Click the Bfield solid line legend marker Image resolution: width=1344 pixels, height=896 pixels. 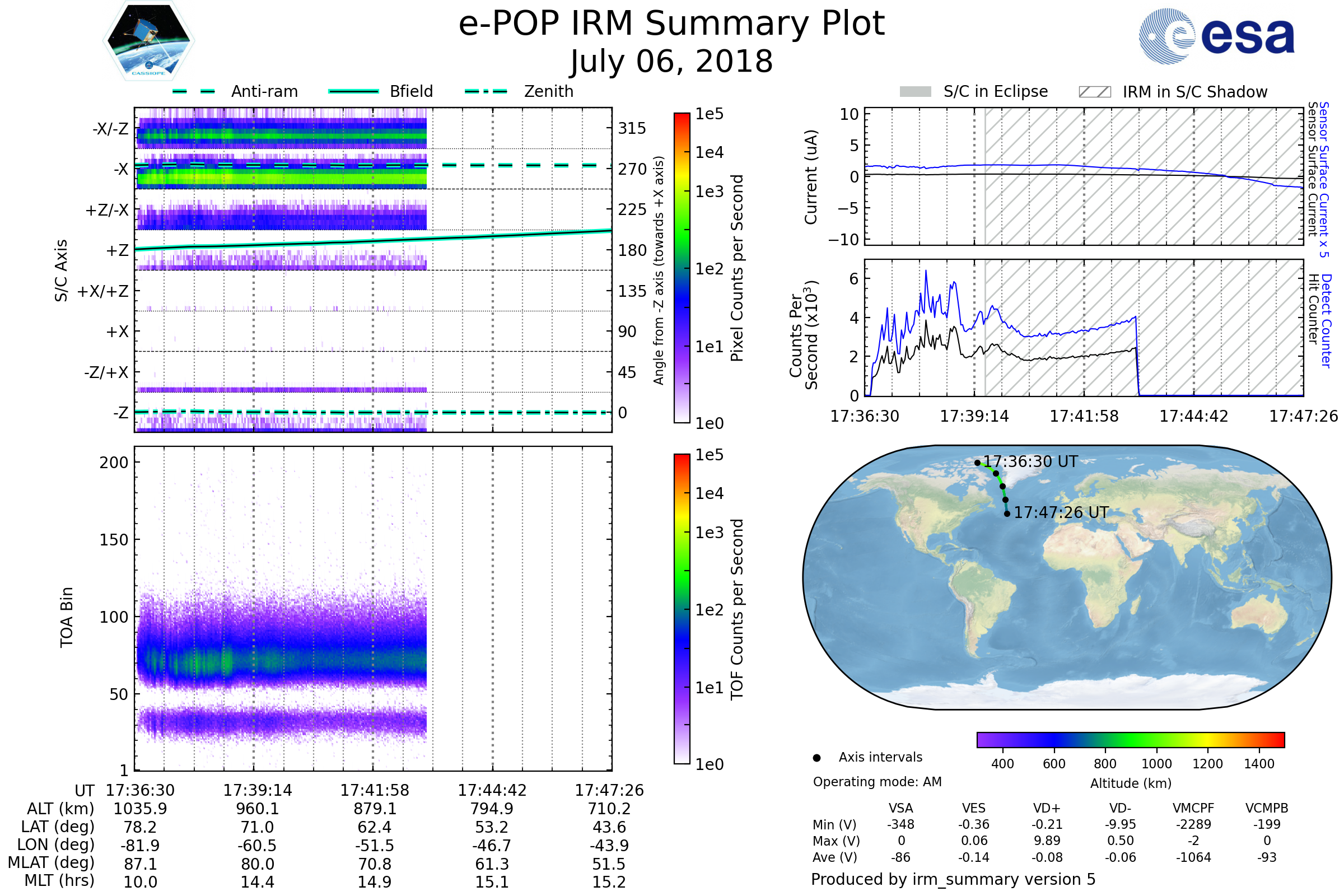pyautogui.click(x=353, y=91)
